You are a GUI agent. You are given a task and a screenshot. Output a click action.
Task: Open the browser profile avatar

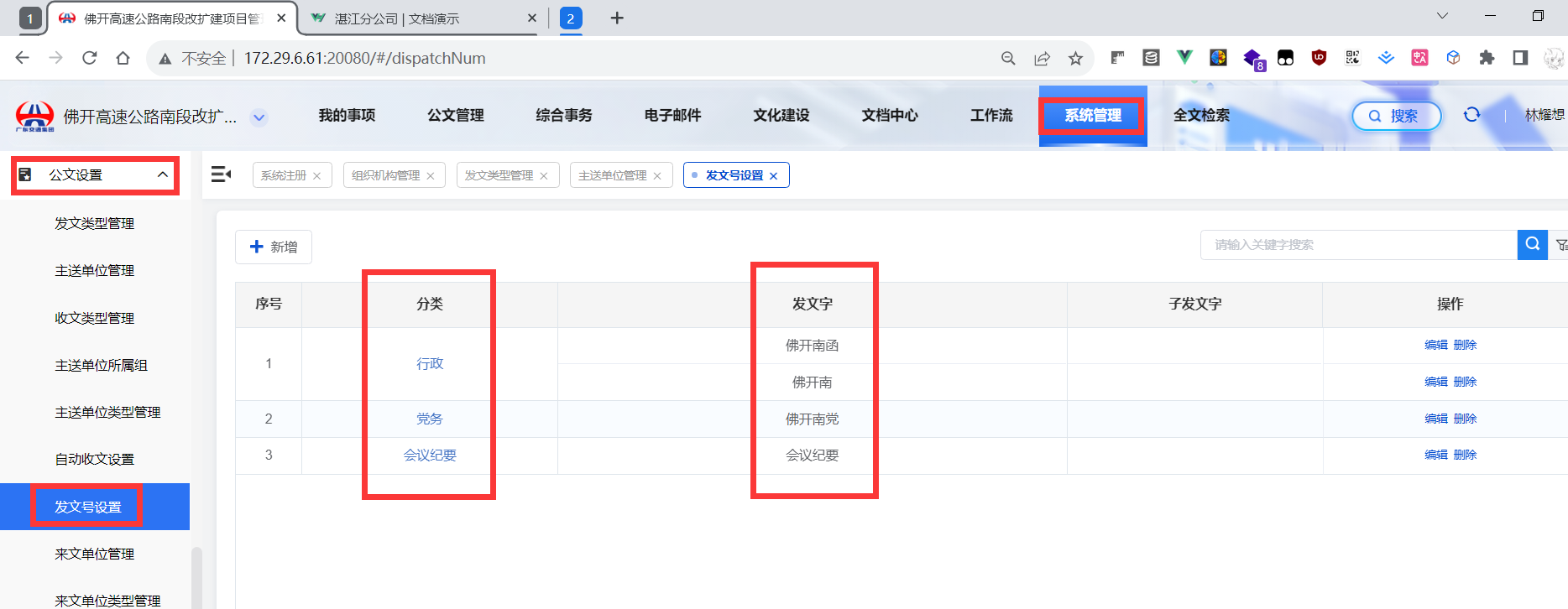click(x=1554, y=58)
